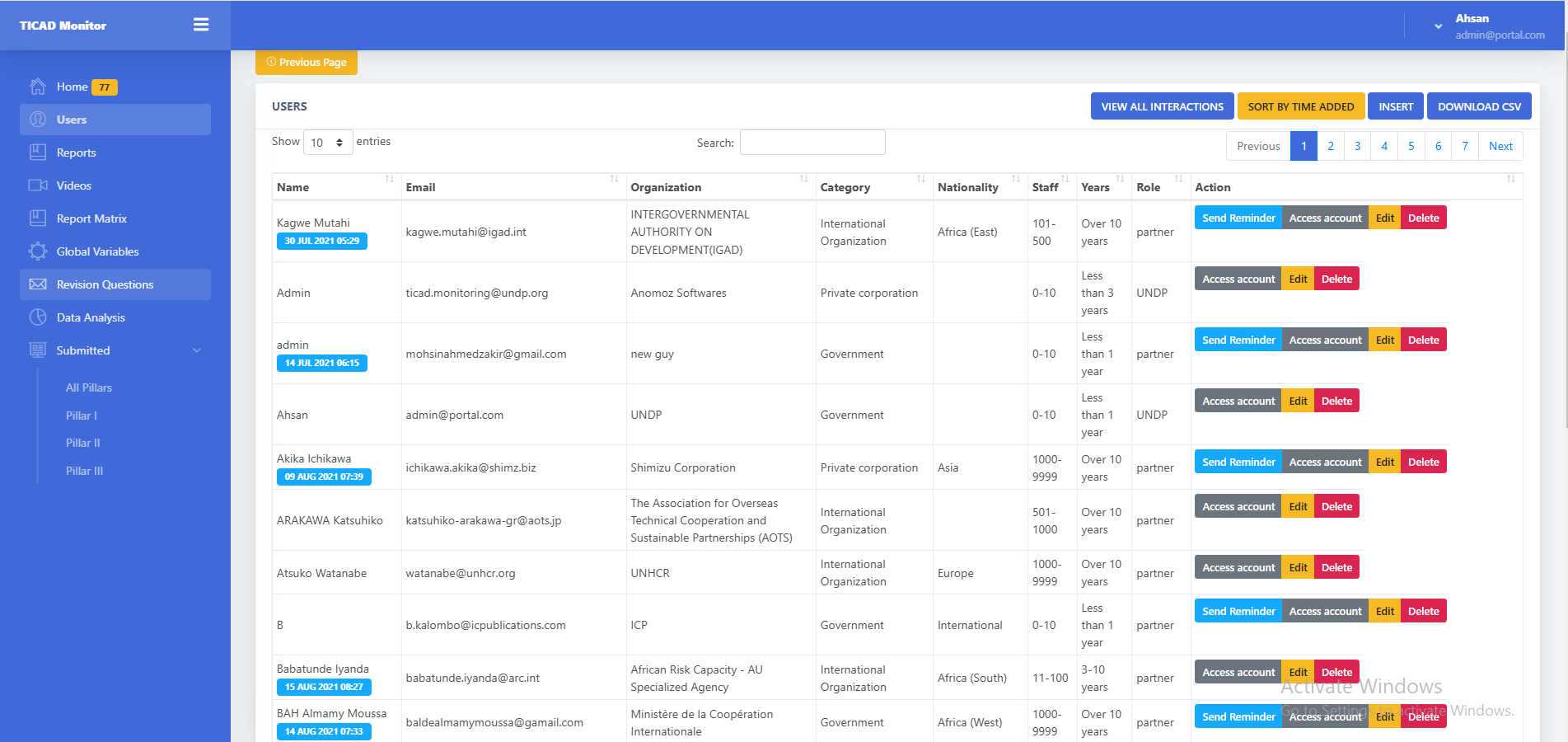Open the Show entries count dropdown

(327, 143)
